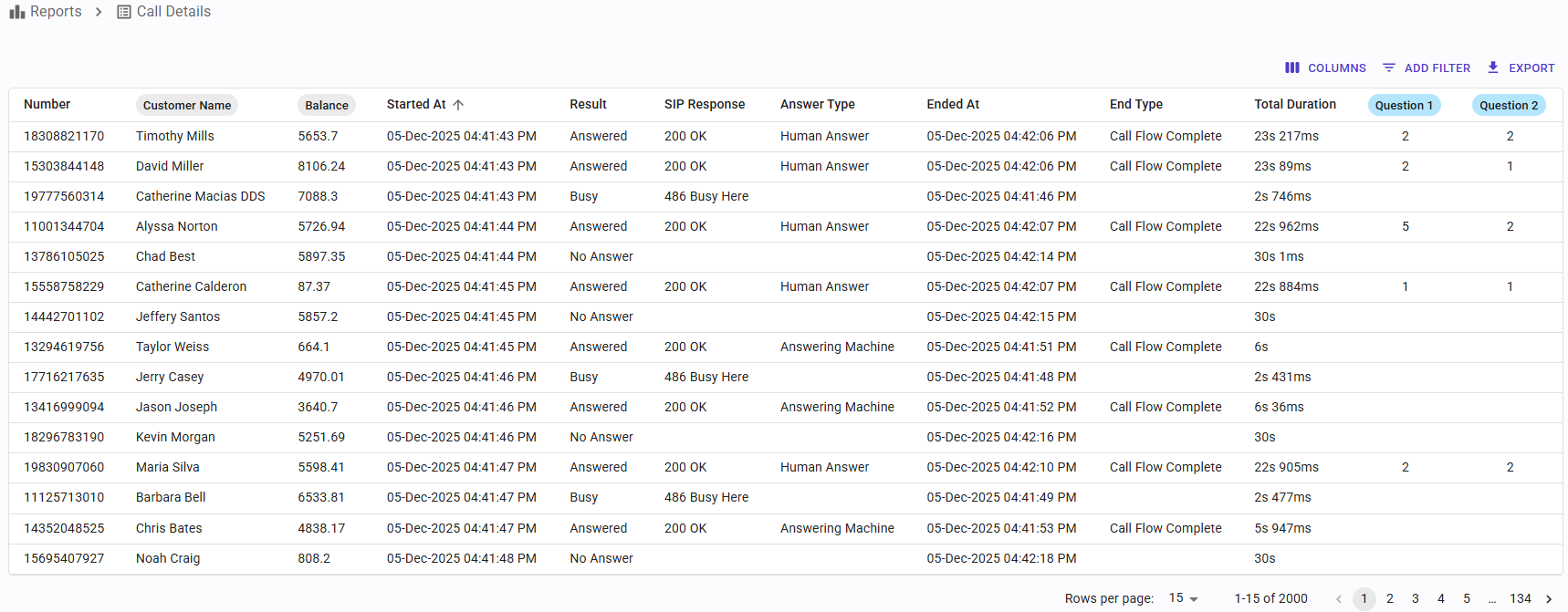
Task: Sort by Customer Name column header
Action: point(187,105)
